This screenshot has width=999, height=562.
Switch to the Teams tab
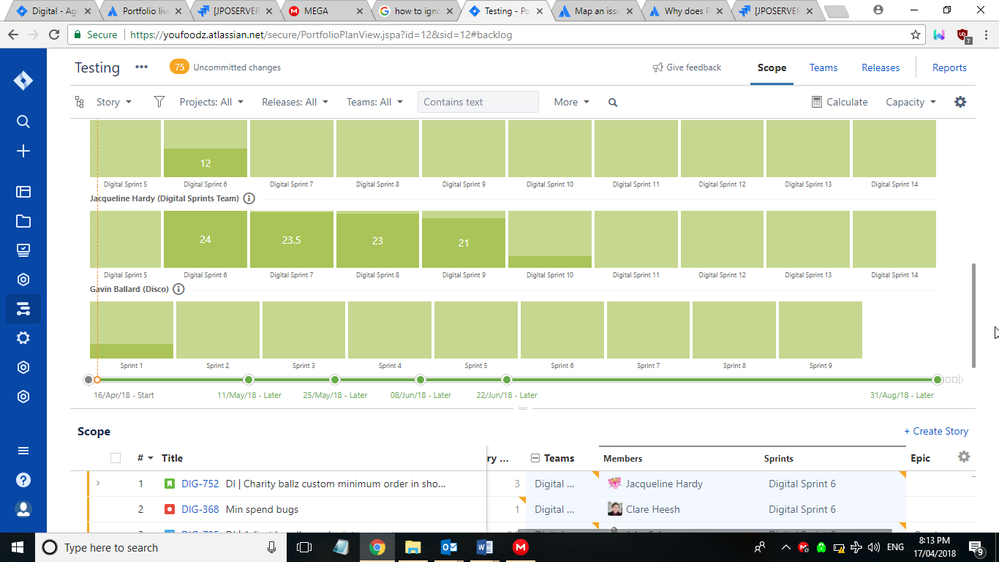823,68
